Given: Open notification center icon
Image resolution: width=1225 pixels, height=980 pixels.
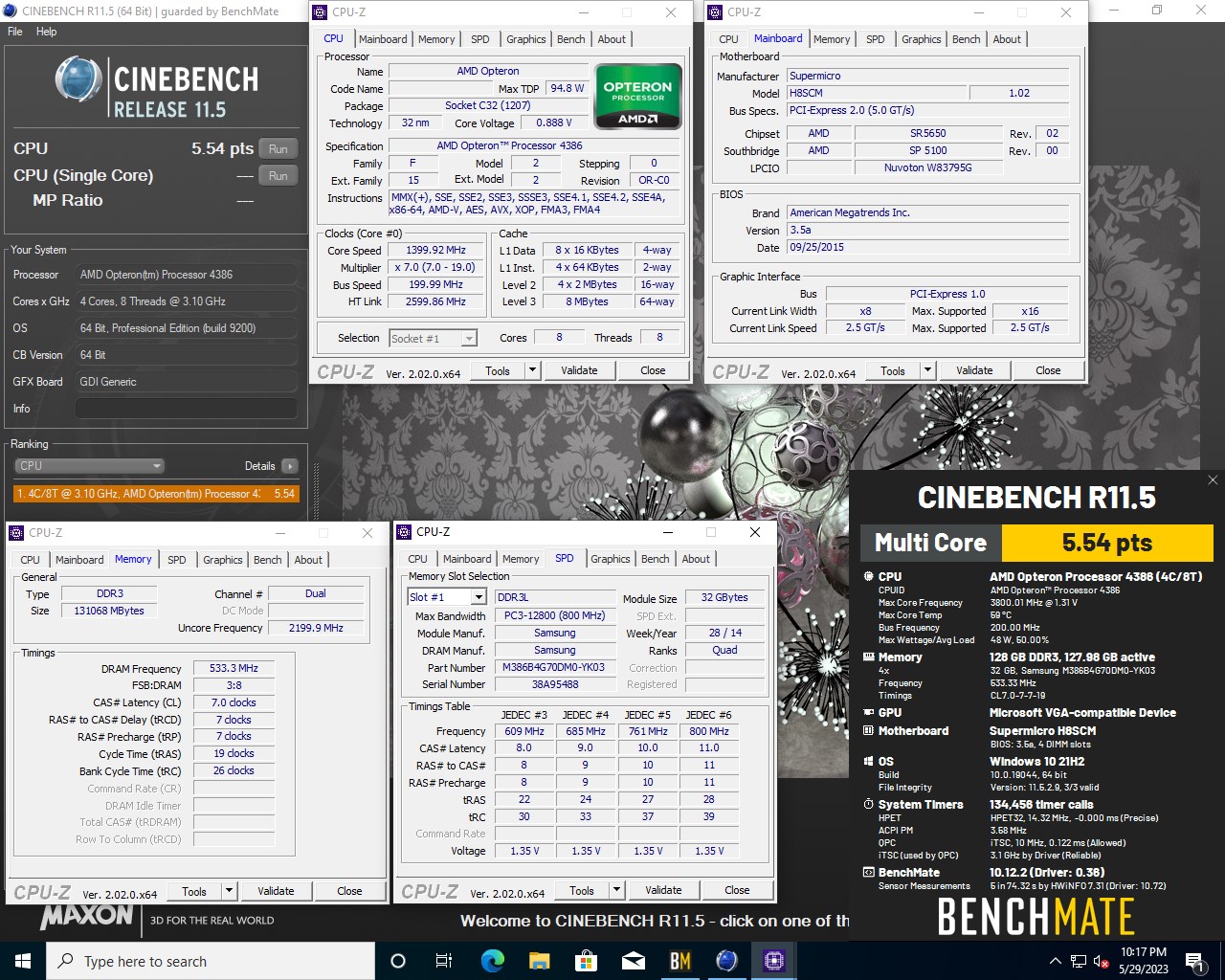Looking at the screenshot, I should pos(1193,961).
